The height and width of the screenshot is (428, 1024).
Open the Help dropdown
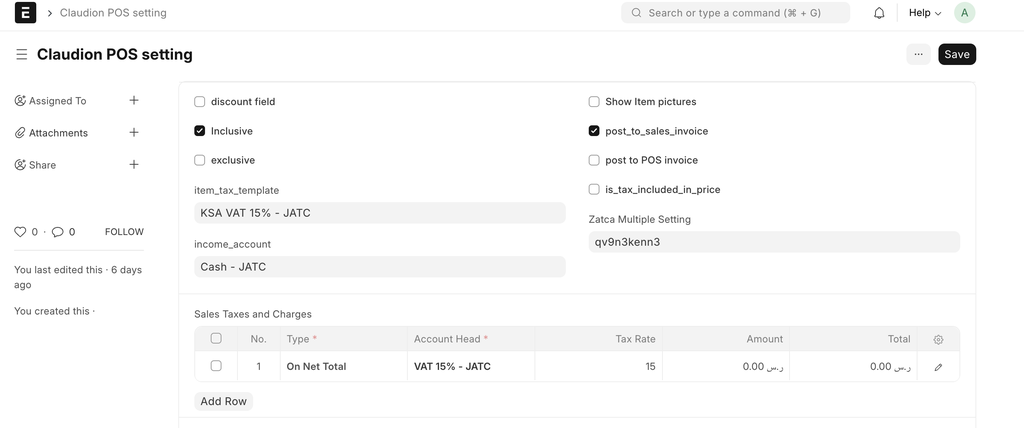(925, 13)
